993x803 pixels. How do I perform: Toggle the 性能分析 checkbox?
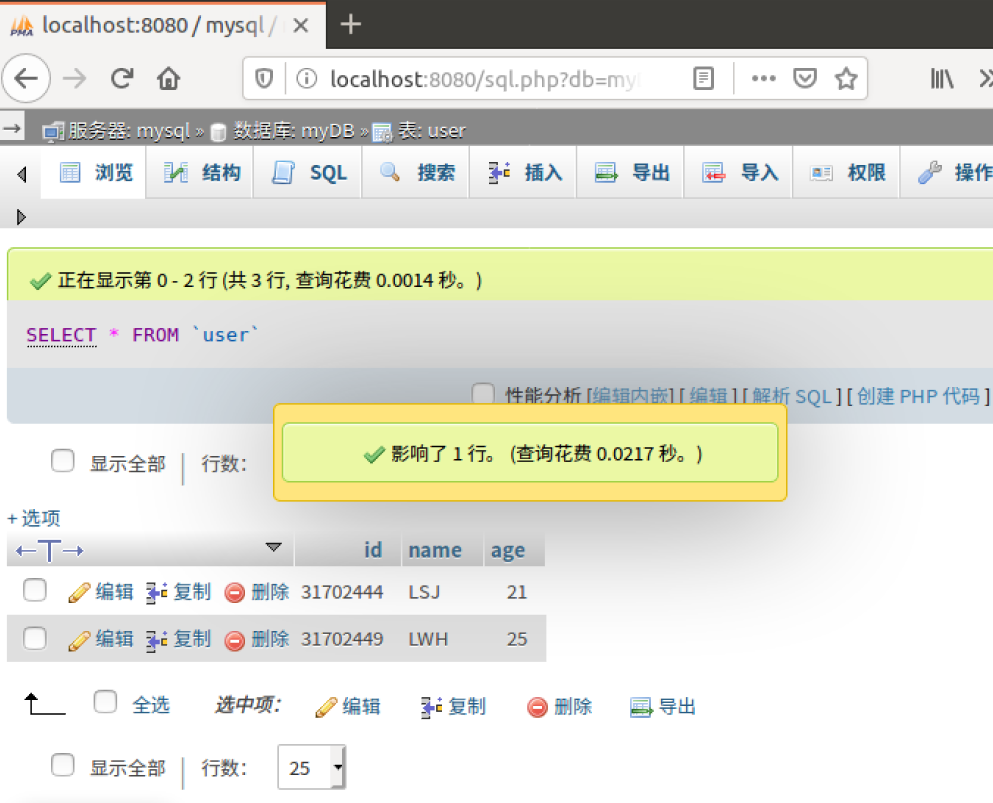coord(483,394)
